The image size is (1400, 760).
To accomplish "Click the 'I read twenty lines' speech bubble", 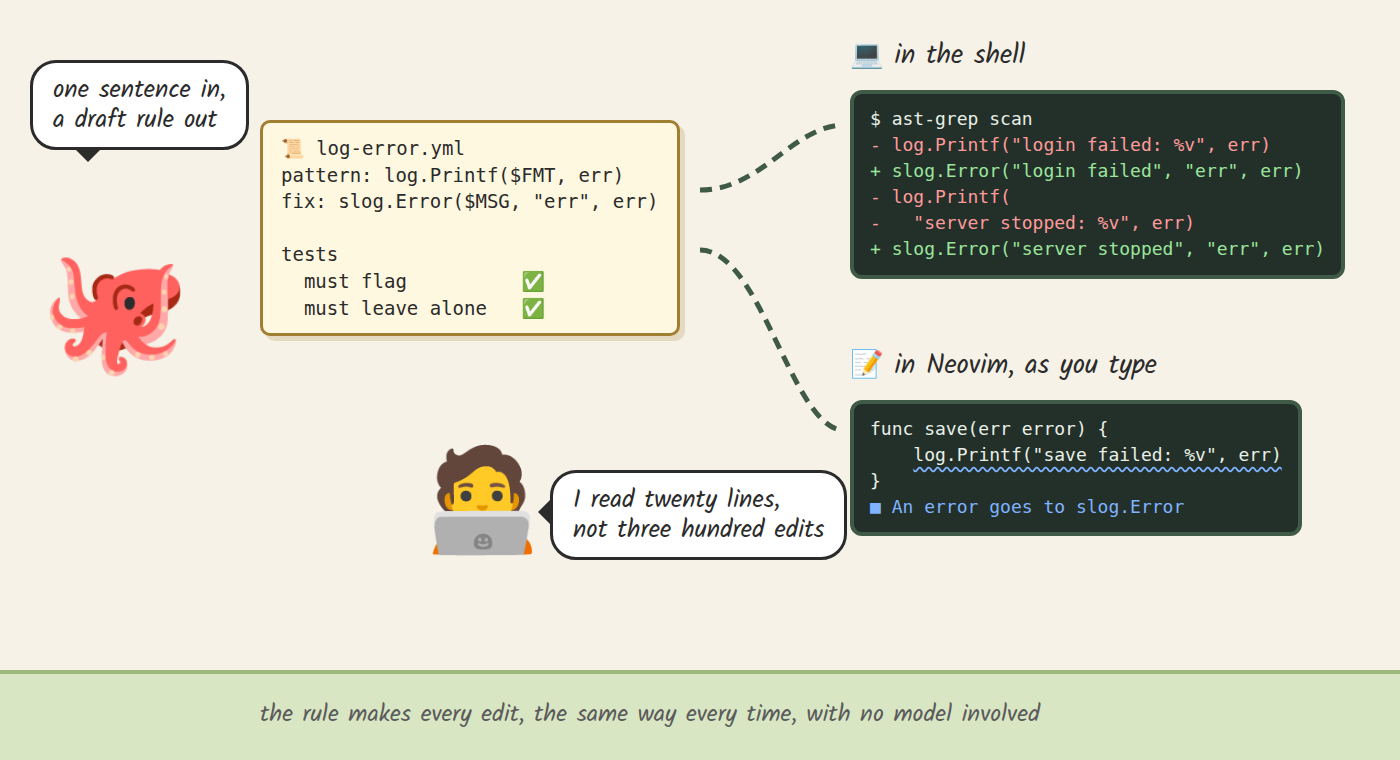I will [698, 514].
